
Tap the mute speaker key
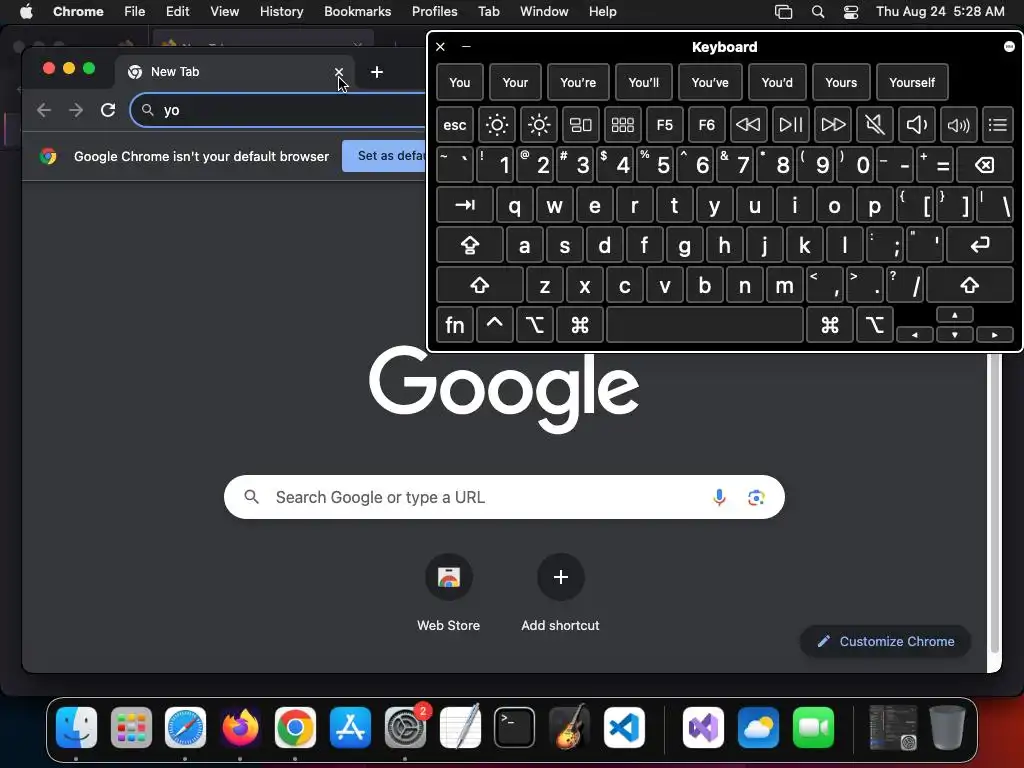coord(874,124)
